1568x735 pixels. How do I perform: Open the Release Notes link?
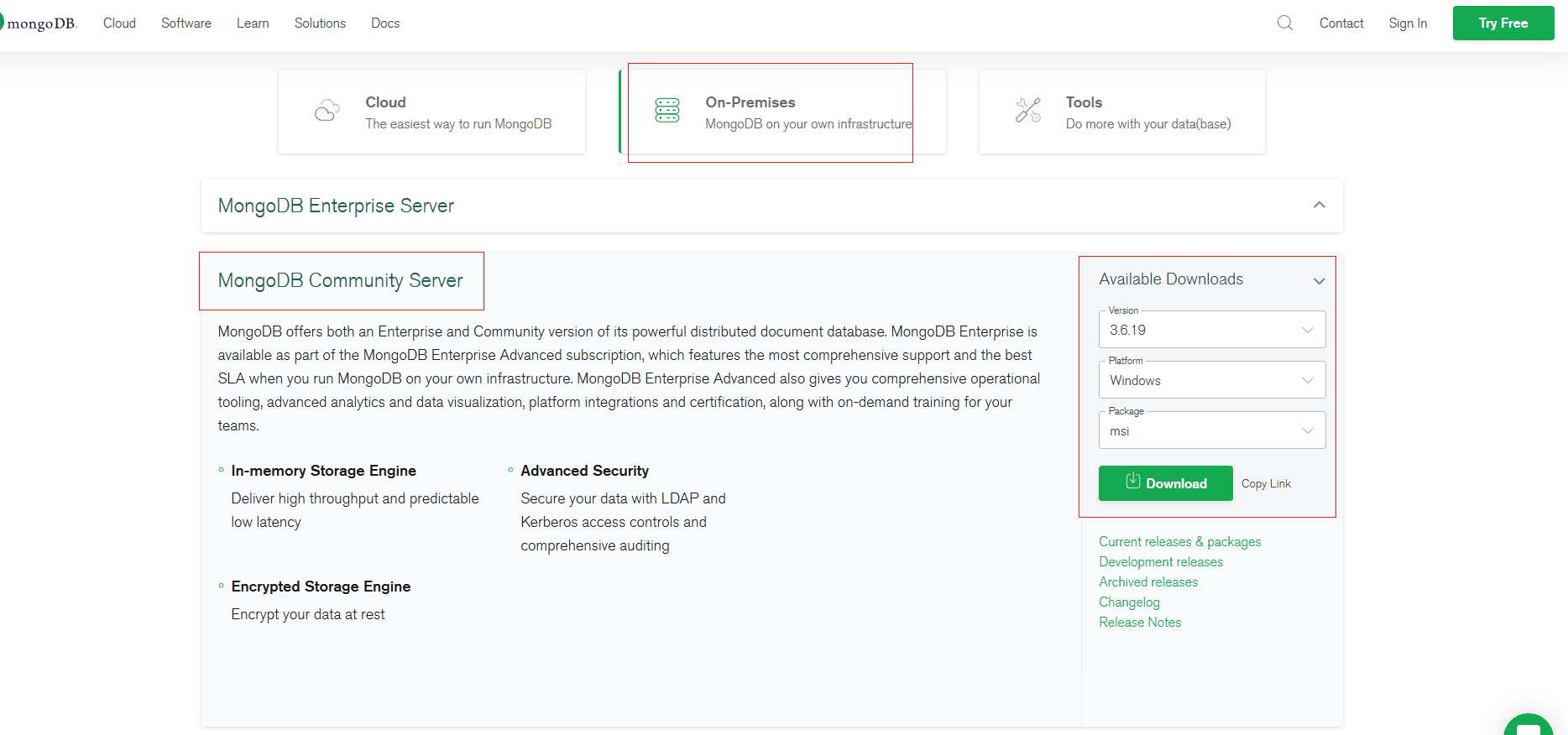pyautogui.click(x=1140, y=623)
